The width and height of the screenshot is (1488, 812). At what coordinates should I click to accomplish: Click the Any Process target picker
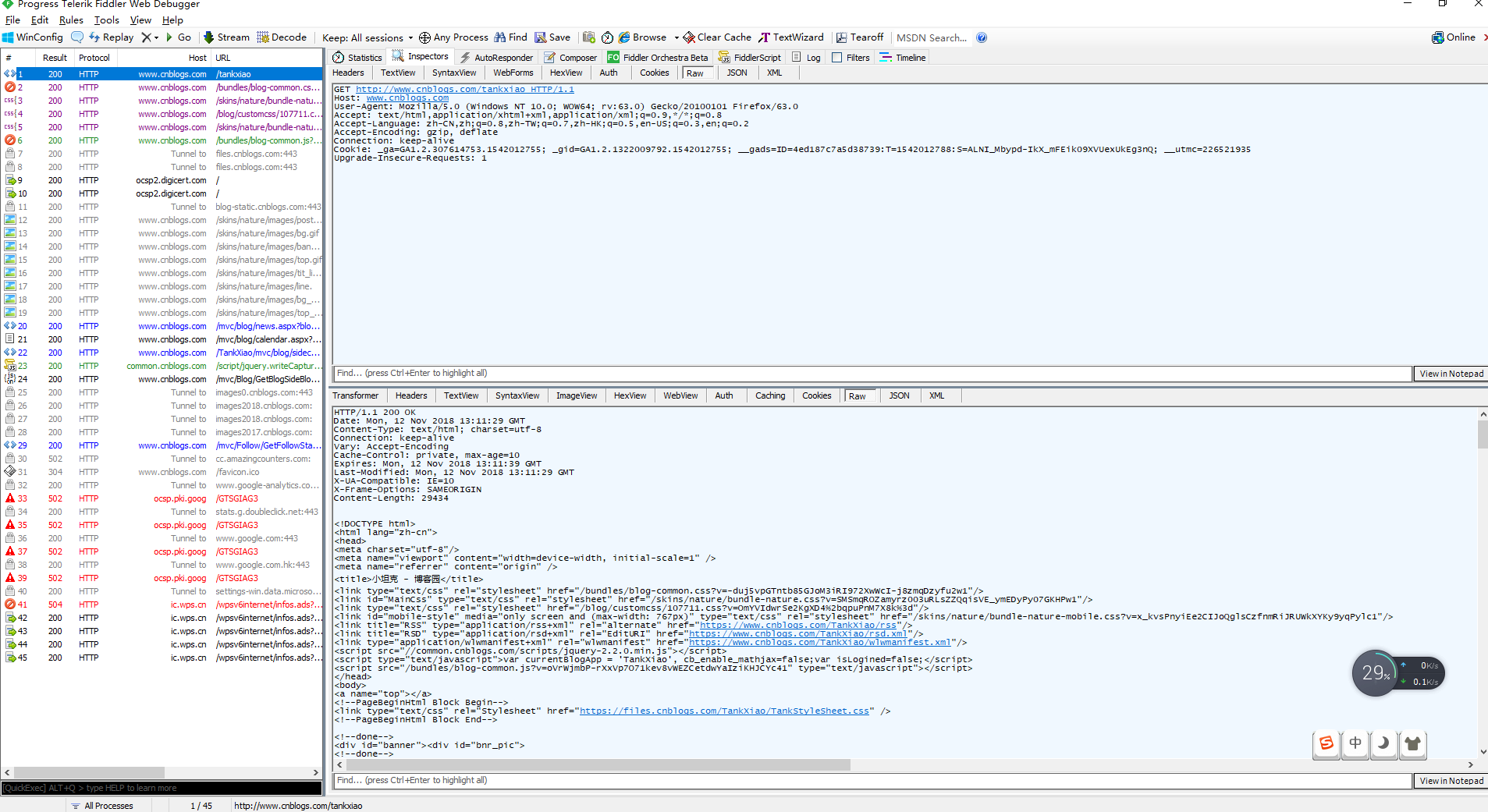coord(453,37)
